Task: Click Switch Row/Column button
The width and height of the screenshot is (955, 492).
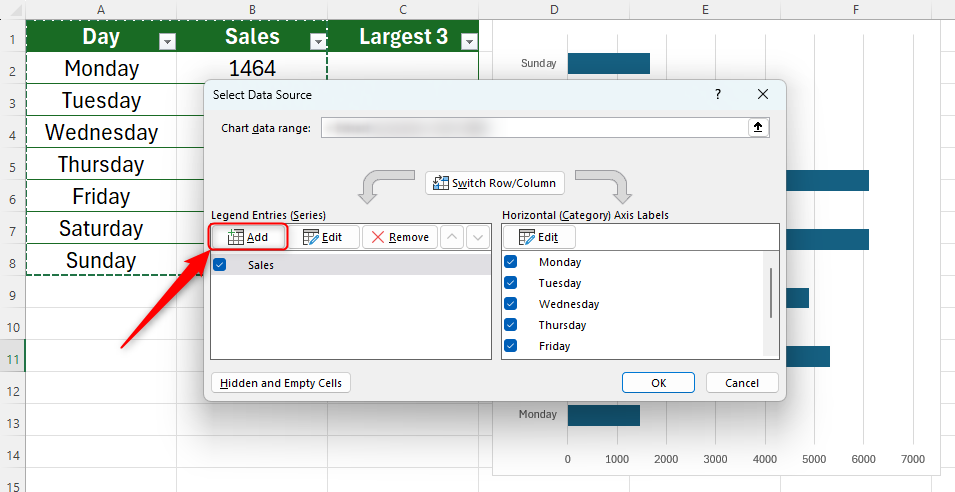Action: point(495,183)
